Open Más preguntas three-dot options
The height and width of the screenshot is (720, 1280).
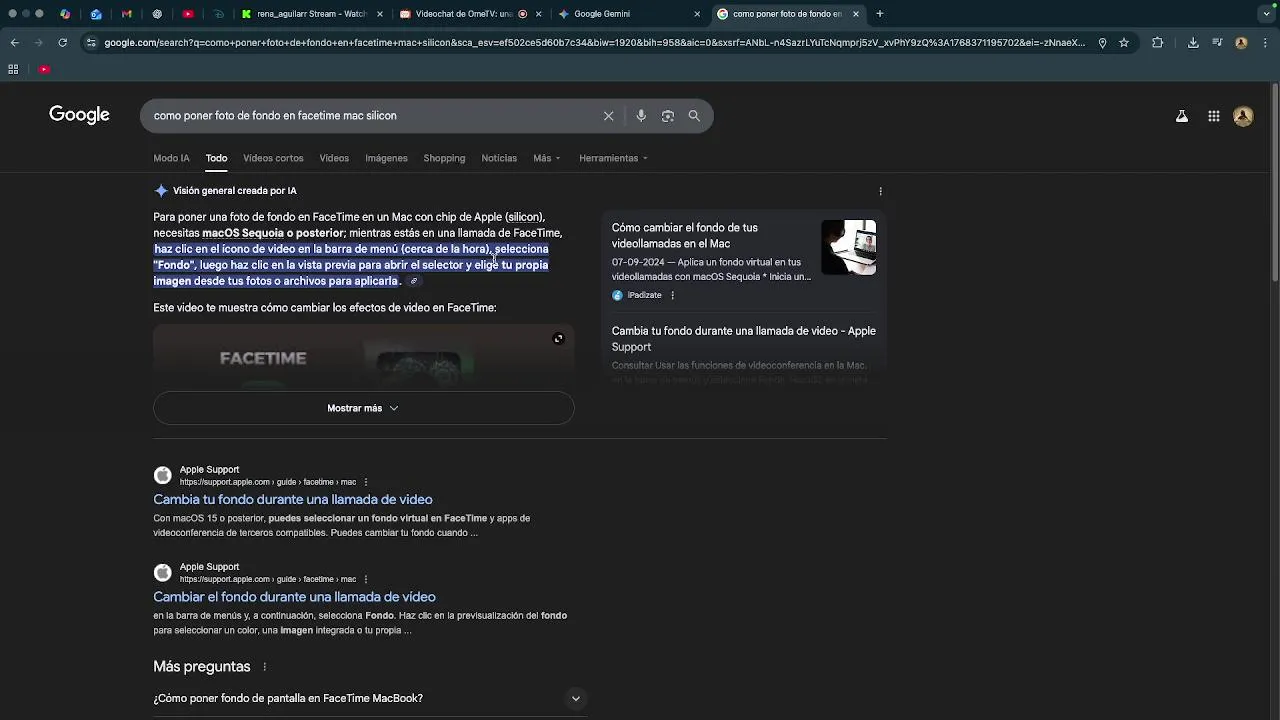pos(265,667)
